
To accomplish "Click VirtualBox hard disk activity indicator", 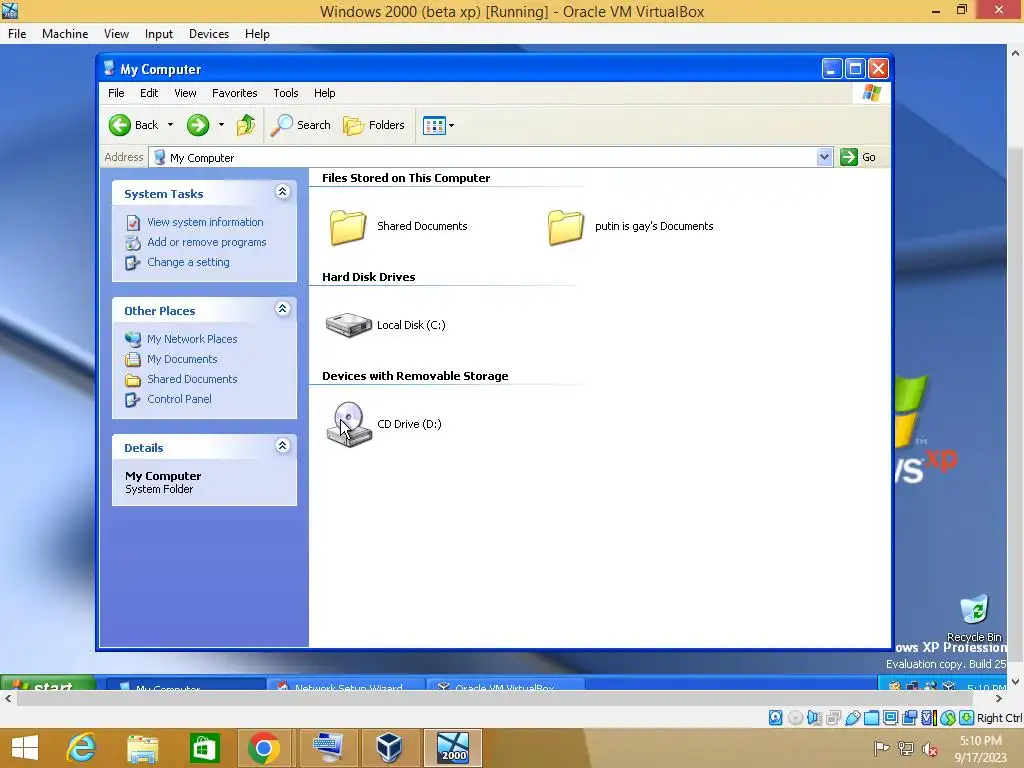I will [775, 718].
